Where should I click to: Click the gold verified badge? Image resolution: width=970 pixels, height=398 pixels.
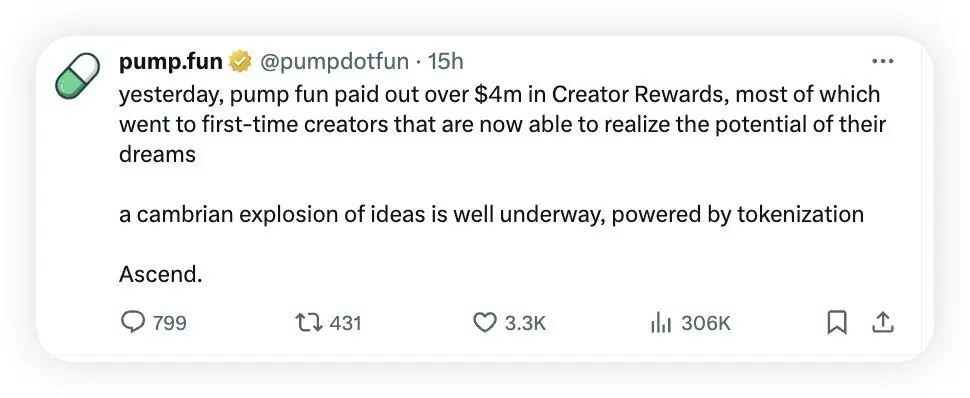coord(241,61)
